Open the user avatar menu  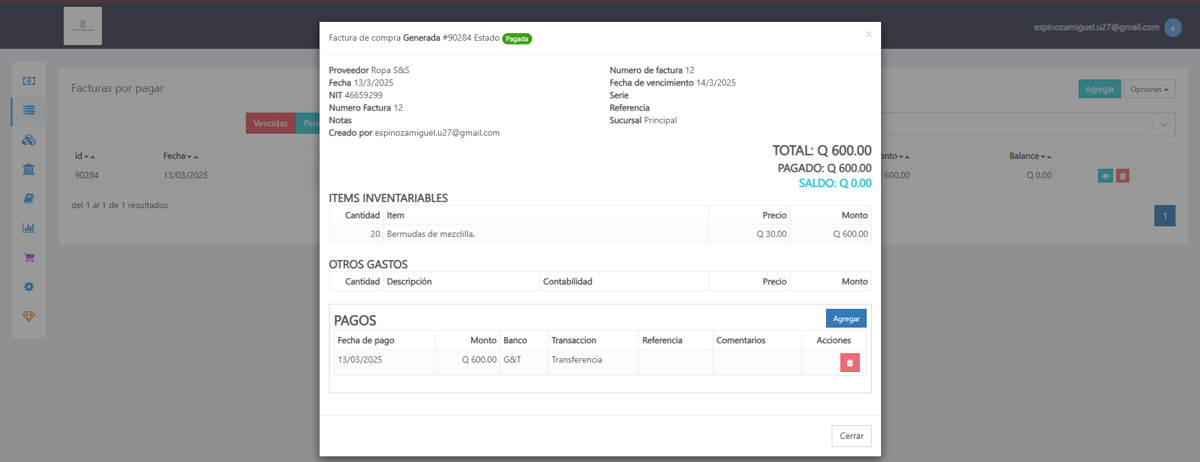click(1173, 27)
